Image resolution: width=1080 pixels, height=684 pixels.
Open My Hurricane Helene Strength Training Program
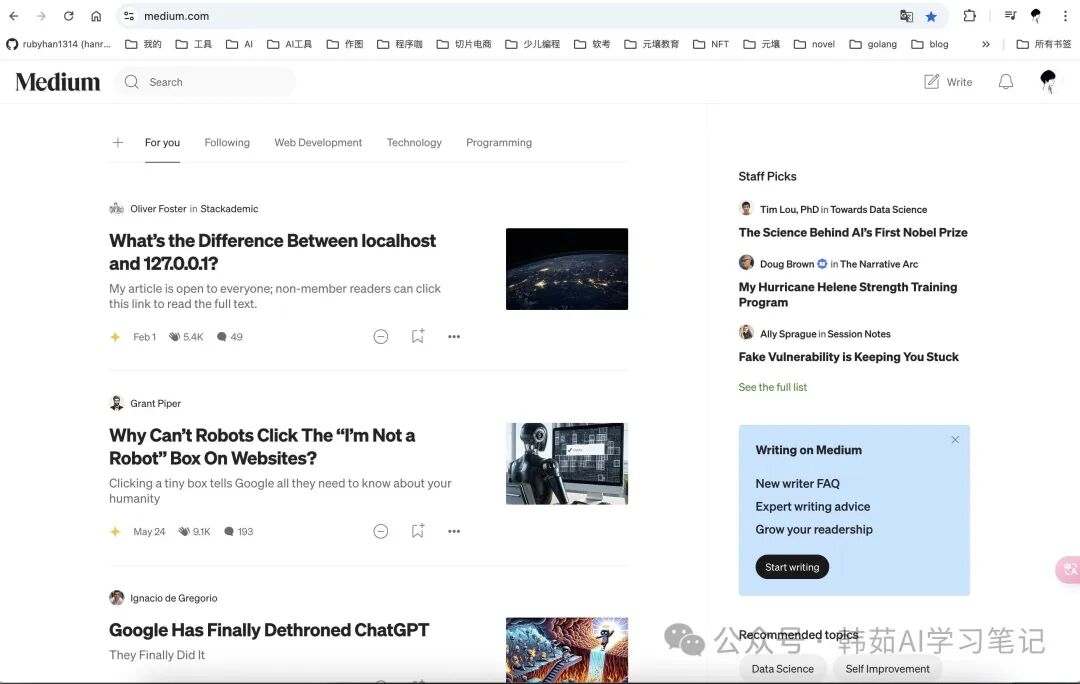pyautogui.click(x=848, y=295)
